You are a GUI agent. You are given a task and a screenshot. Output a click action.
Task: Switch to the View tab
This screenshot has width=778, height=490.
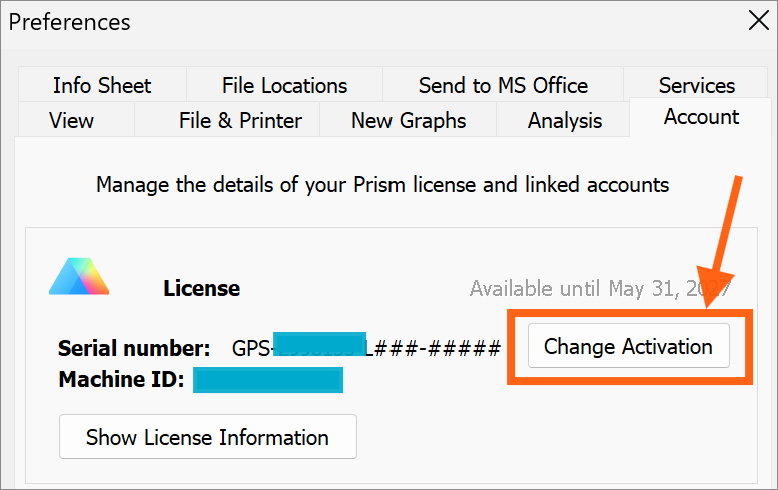pyautogui.click(x=71, y=121)
